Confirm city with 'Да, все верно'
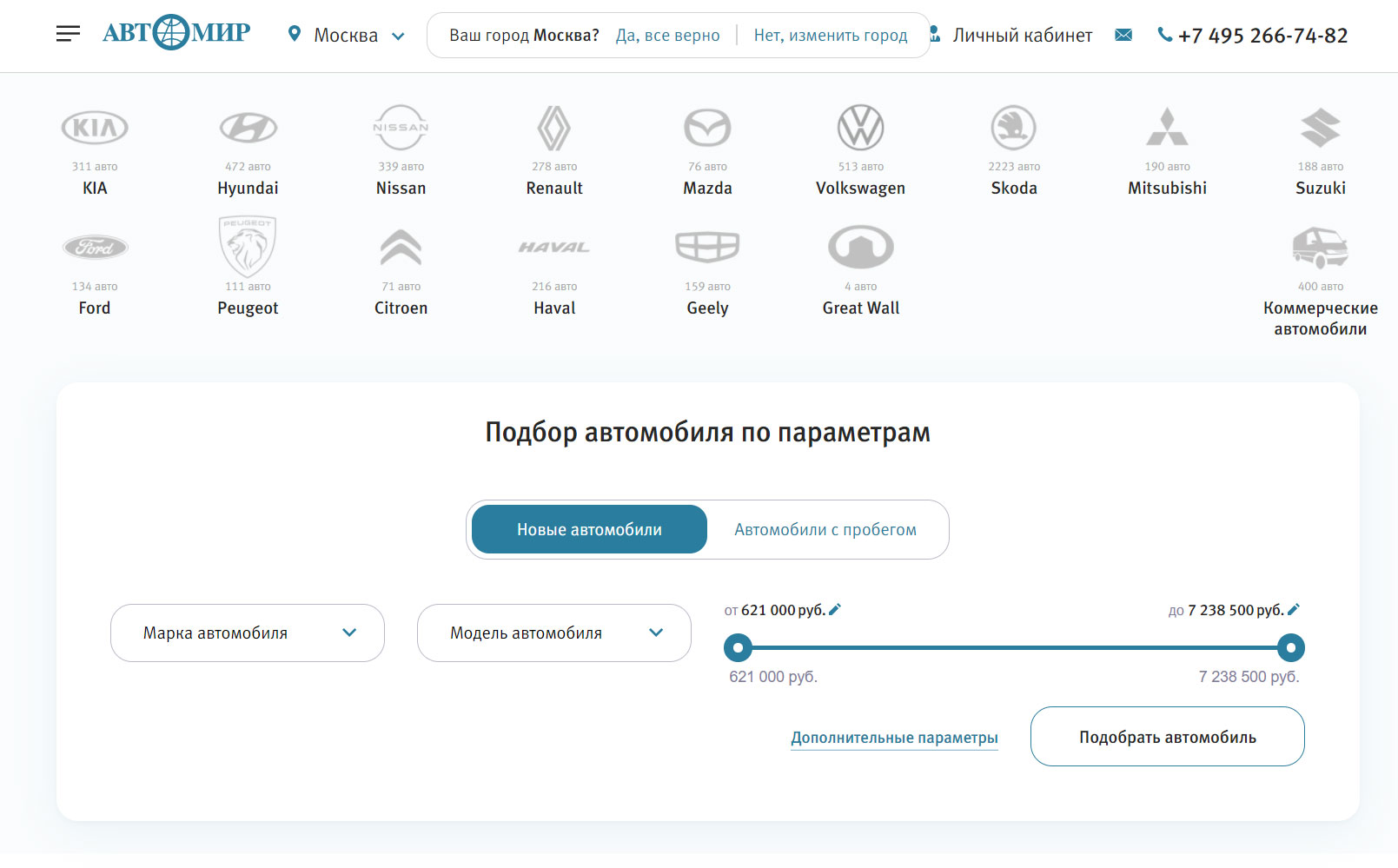 tap(667, 36)
